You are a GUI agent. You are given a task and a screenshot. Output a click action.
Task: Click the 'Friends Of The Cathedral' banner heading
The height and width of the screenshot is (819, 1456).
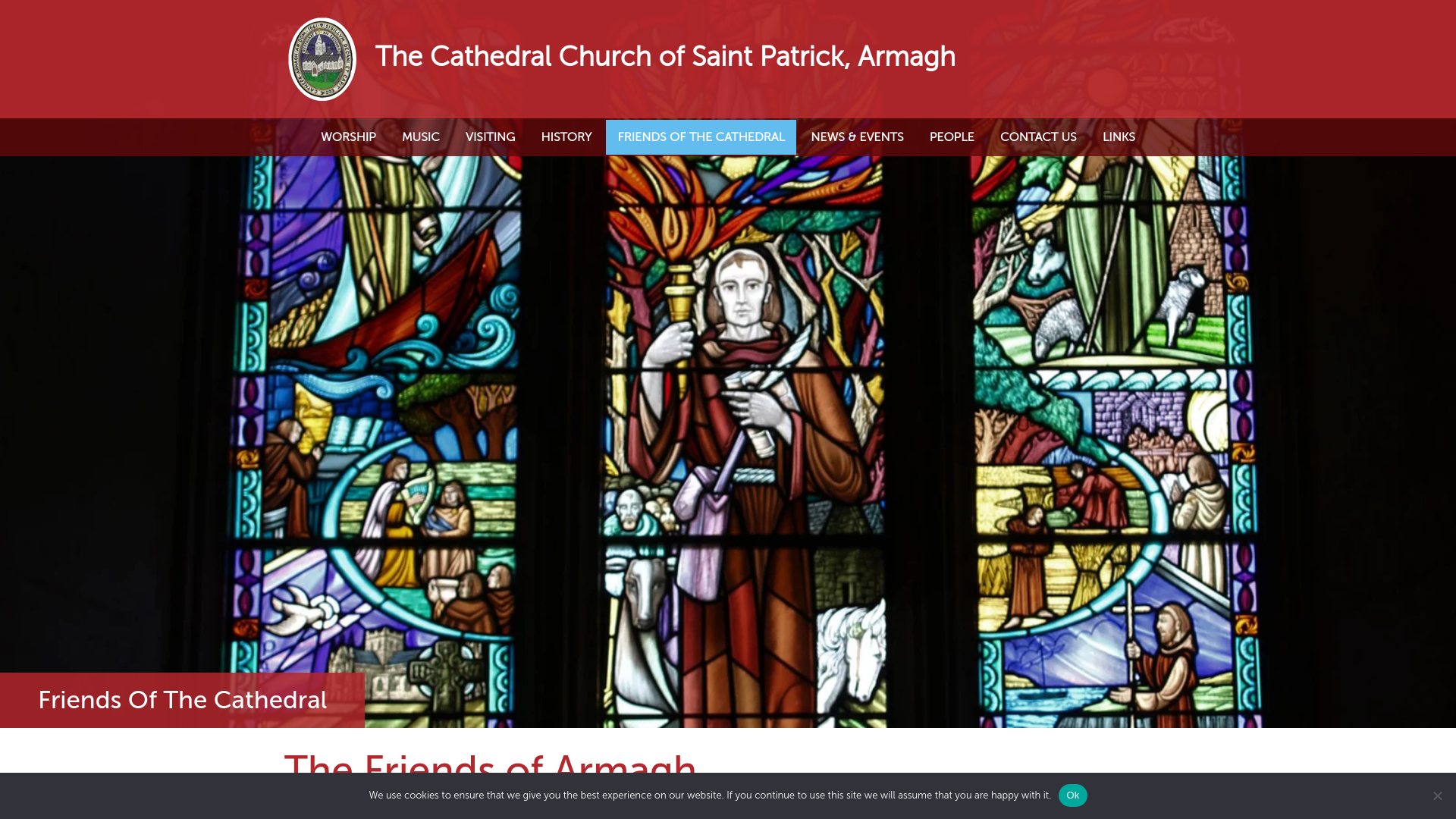182,700
